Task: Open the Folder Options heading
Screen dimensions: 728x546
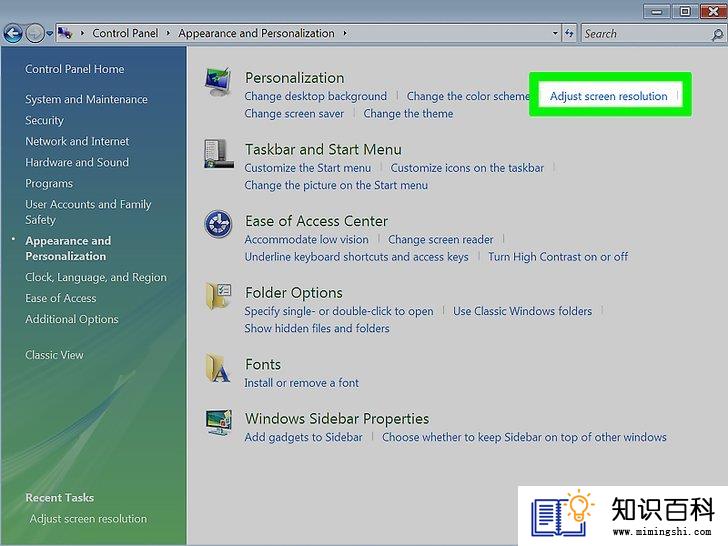Action: (x=294, y=292)
